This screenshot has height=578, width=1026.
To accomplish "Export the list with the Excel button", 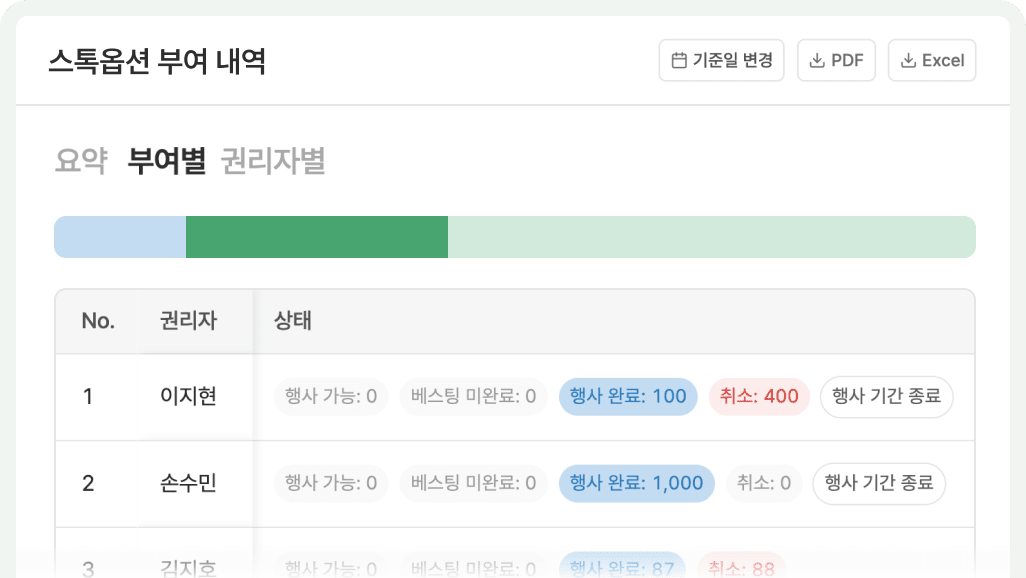I will coord(932,60).
